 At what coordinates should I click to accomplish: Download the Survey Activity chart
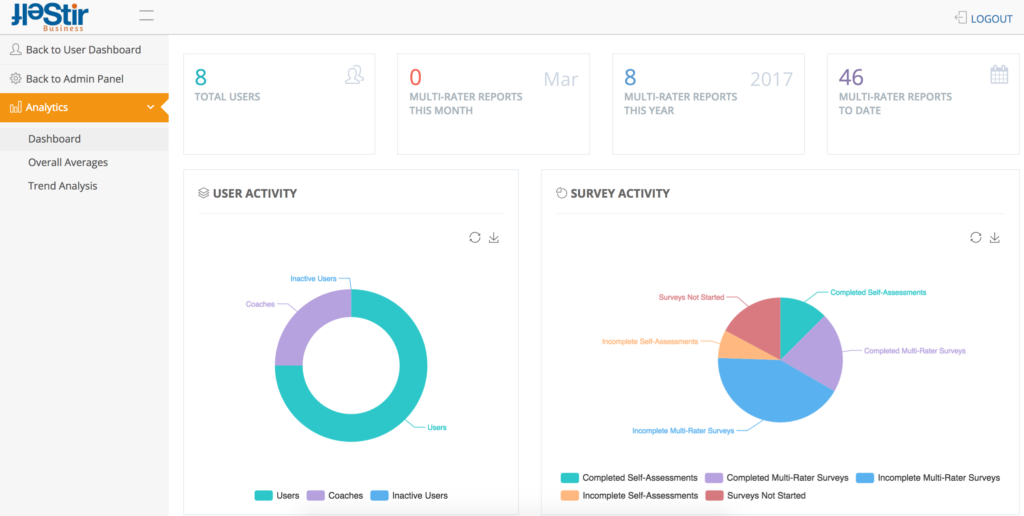click(995, 237)
